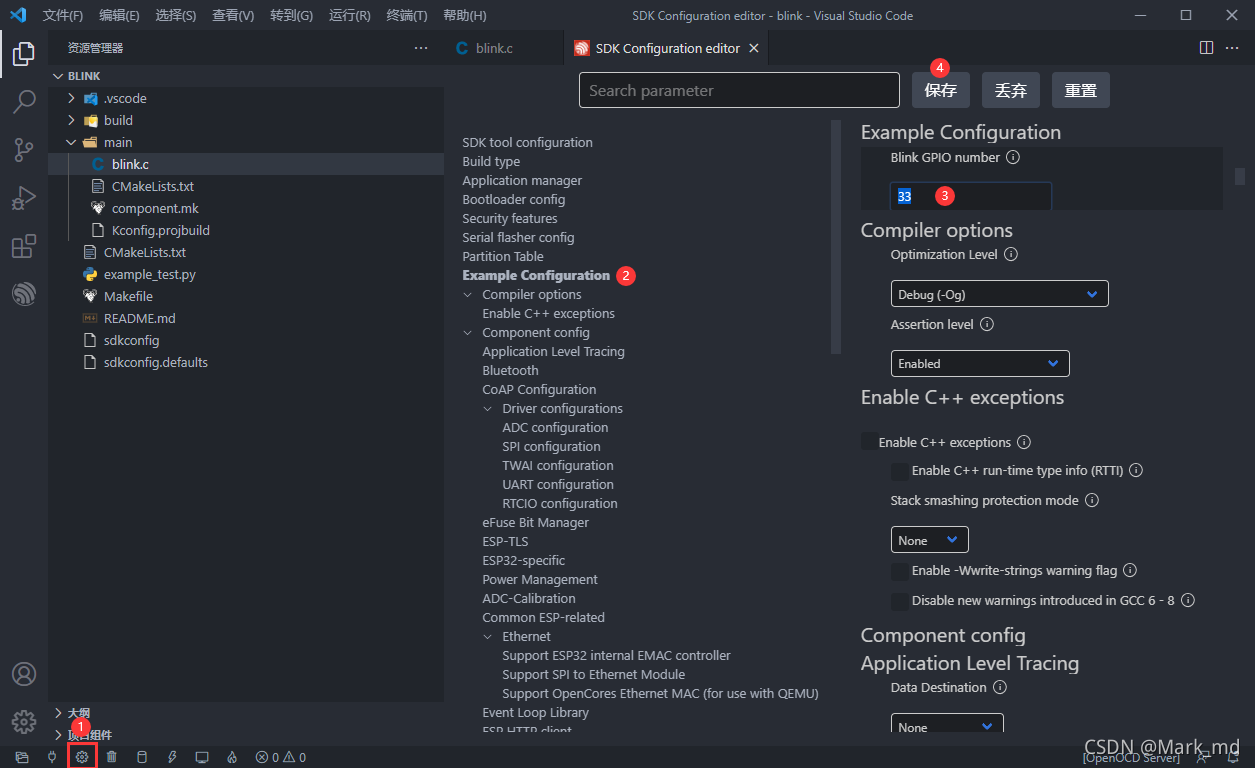Click the 丢弃 discard button
Viewport: 1255px width, 768px height.
click(1011, 90)
